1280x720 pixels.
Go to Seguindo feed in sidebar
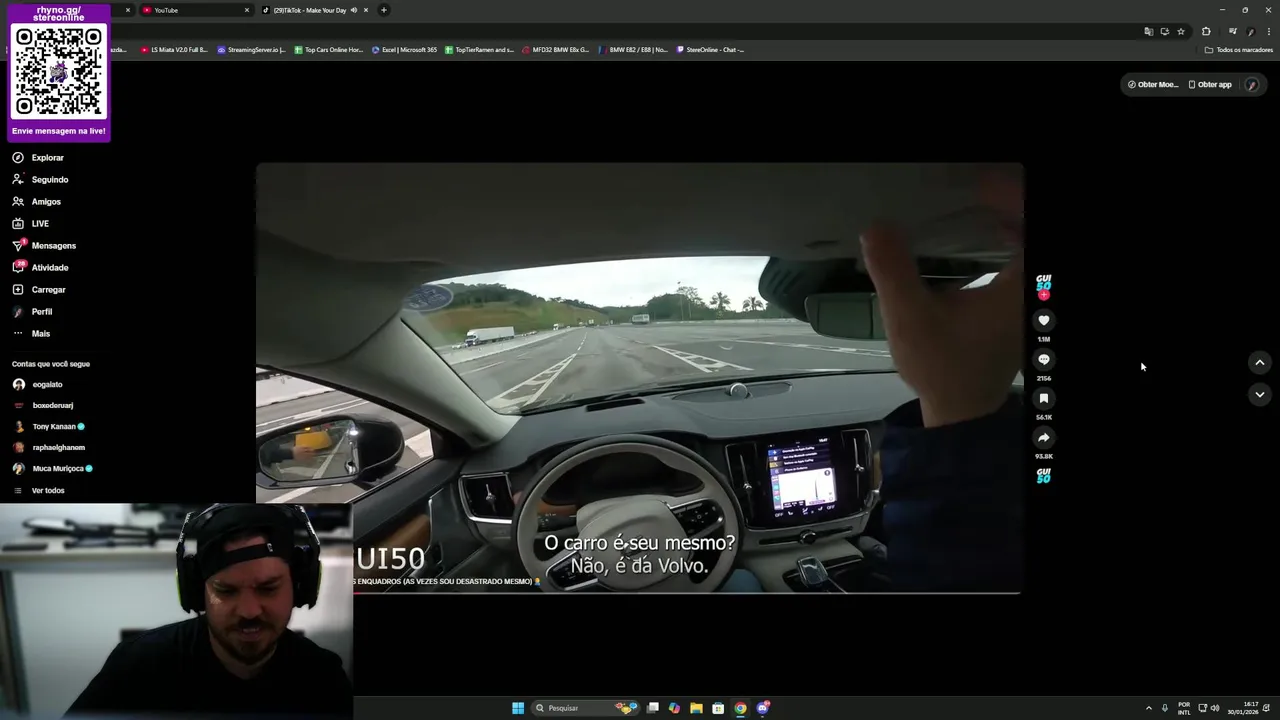pyautogui.click(x=40, y=180)
